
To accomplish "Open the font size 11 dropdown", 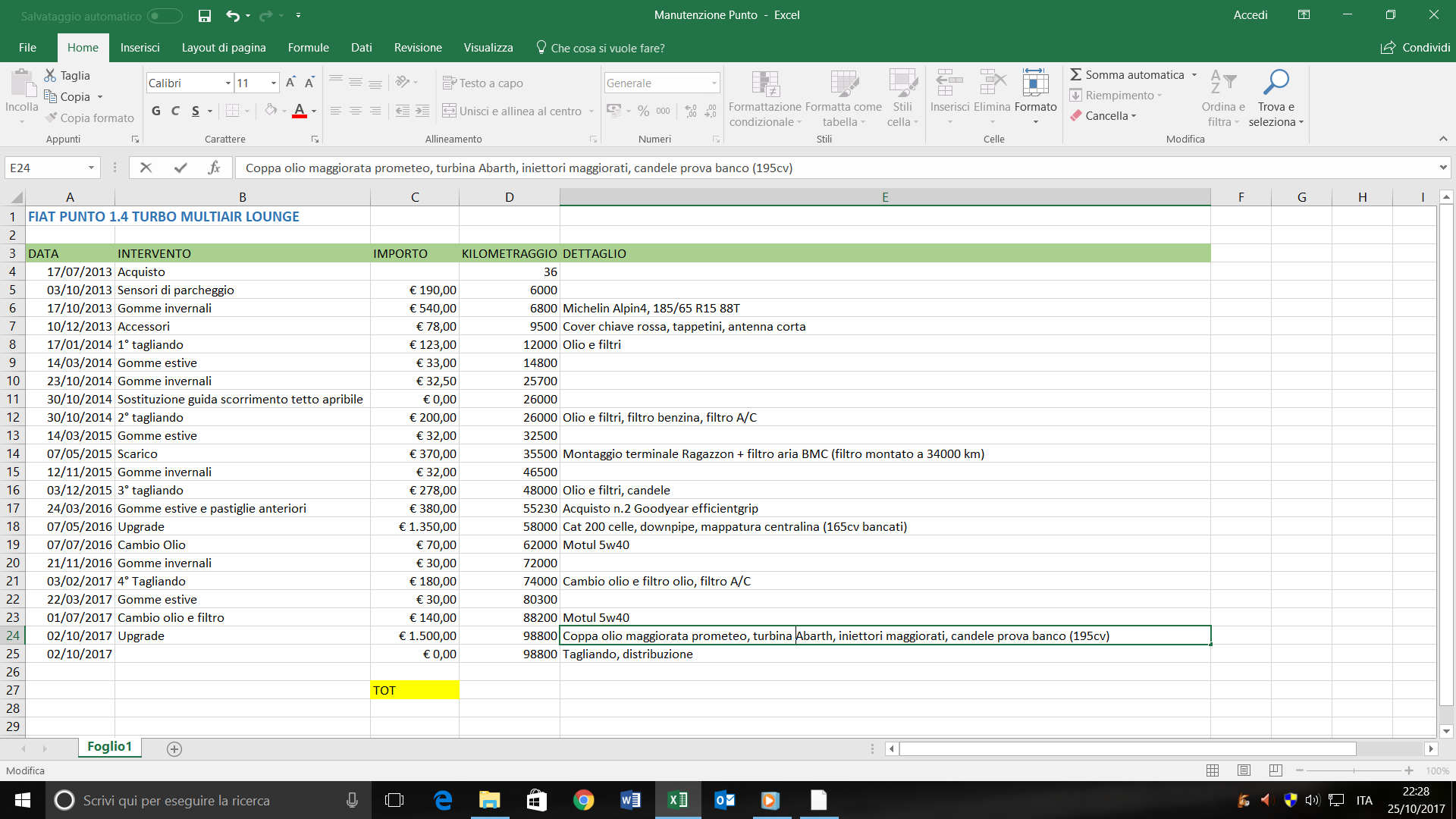I will 274,83.
